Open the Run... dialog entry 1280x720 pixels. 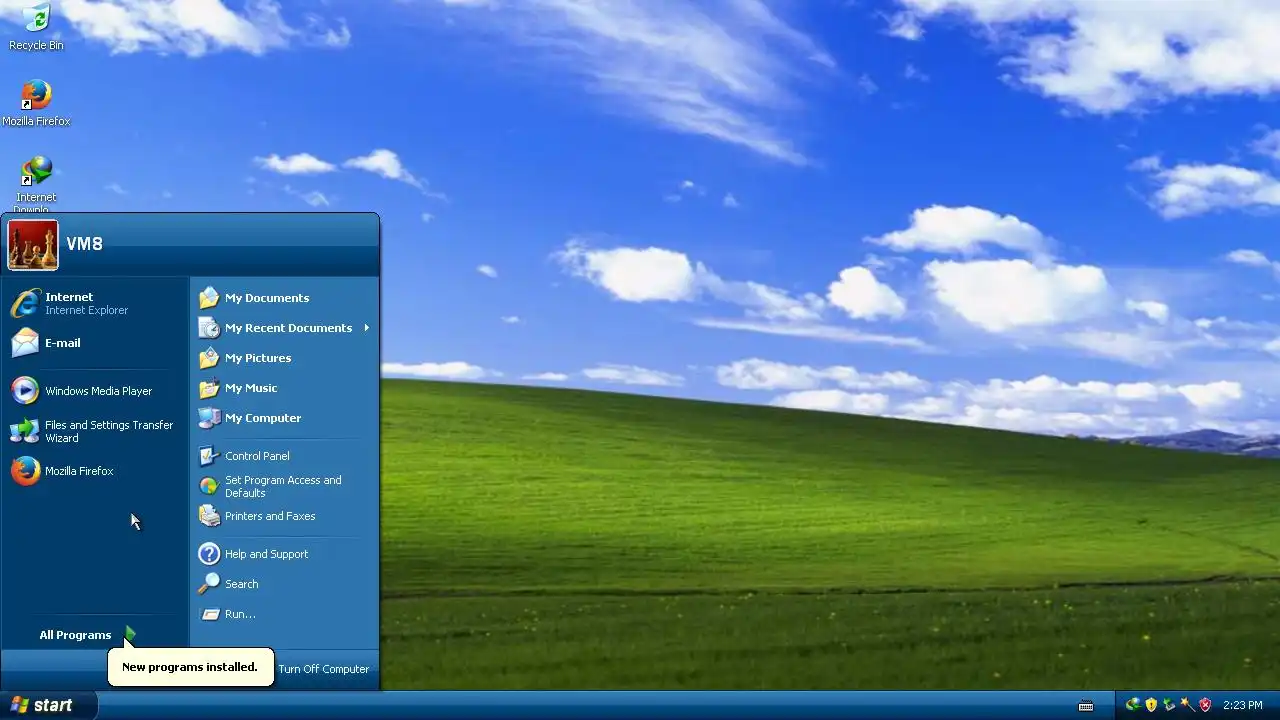pos(284,614)
